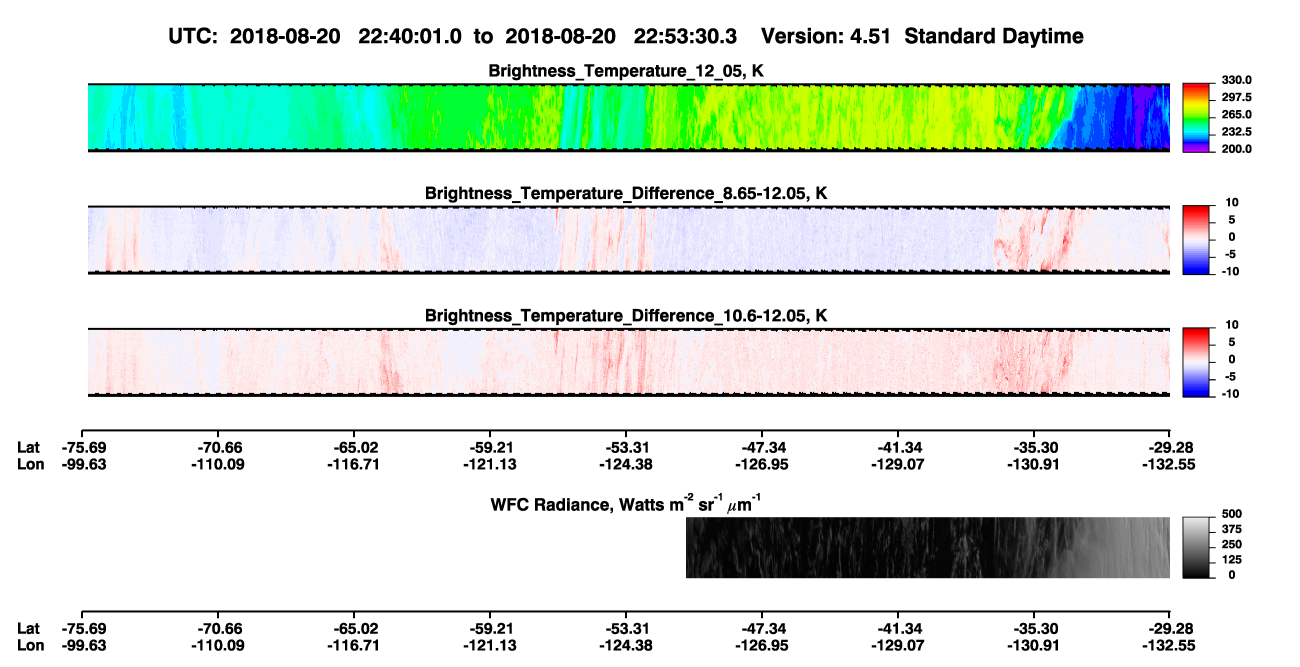Viewport: 1300px width, 667px height.
Task: Click the Lat label of the bottommost axis
Action: pos(28,629)
